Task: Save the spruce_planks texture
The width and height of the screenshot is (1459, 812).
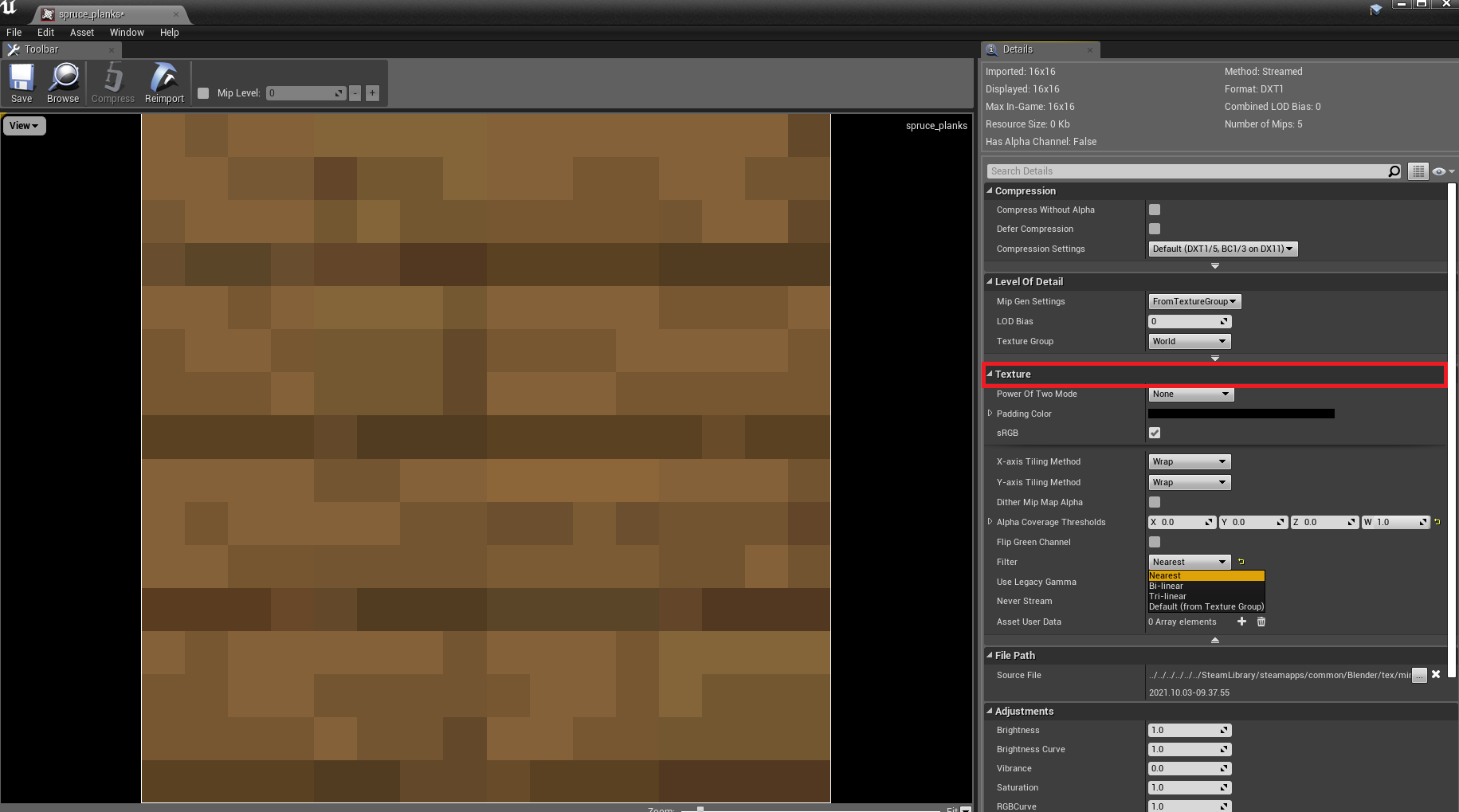Action: click(x=22, y=83)
